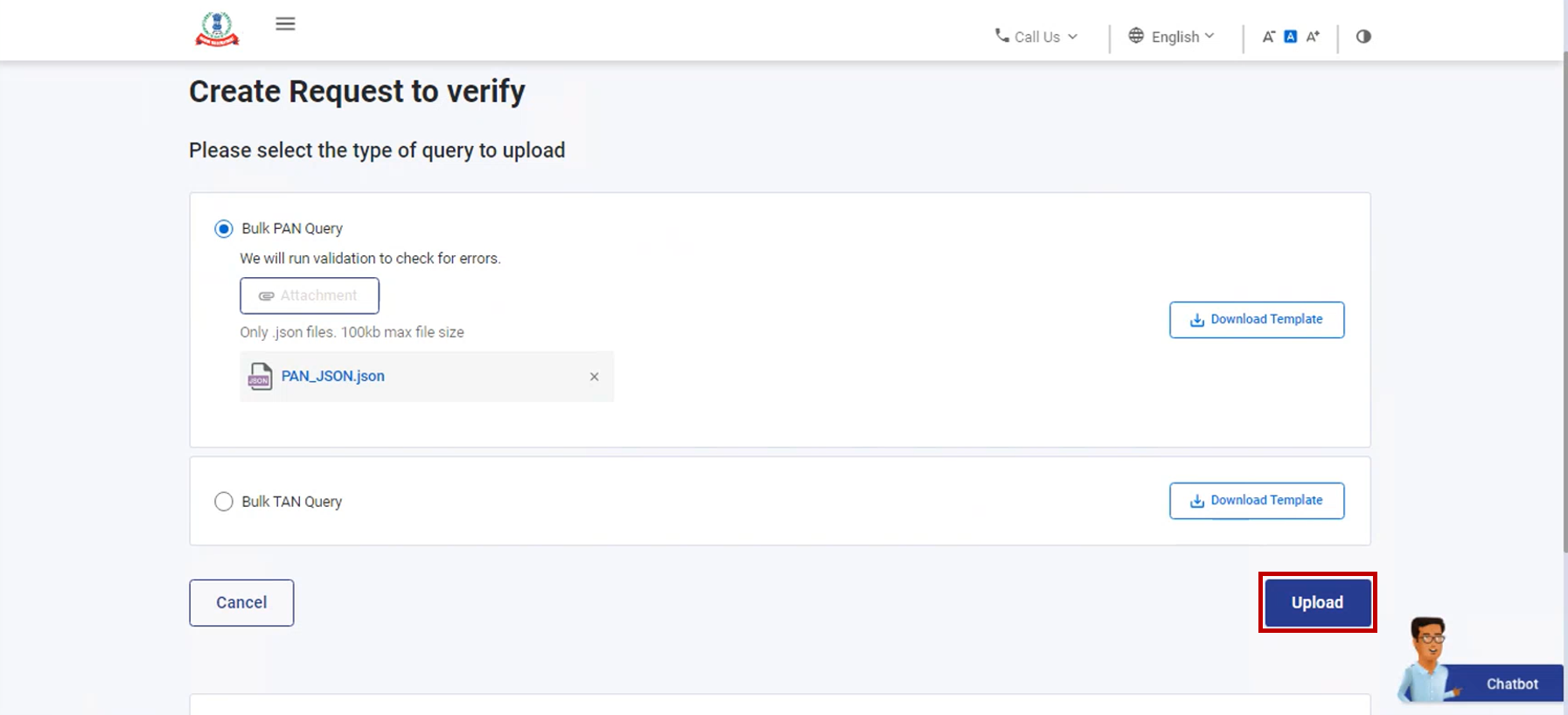Reset font size with the default A icon
Viewport: 1568px width, 715px height.
point(1290,36)
